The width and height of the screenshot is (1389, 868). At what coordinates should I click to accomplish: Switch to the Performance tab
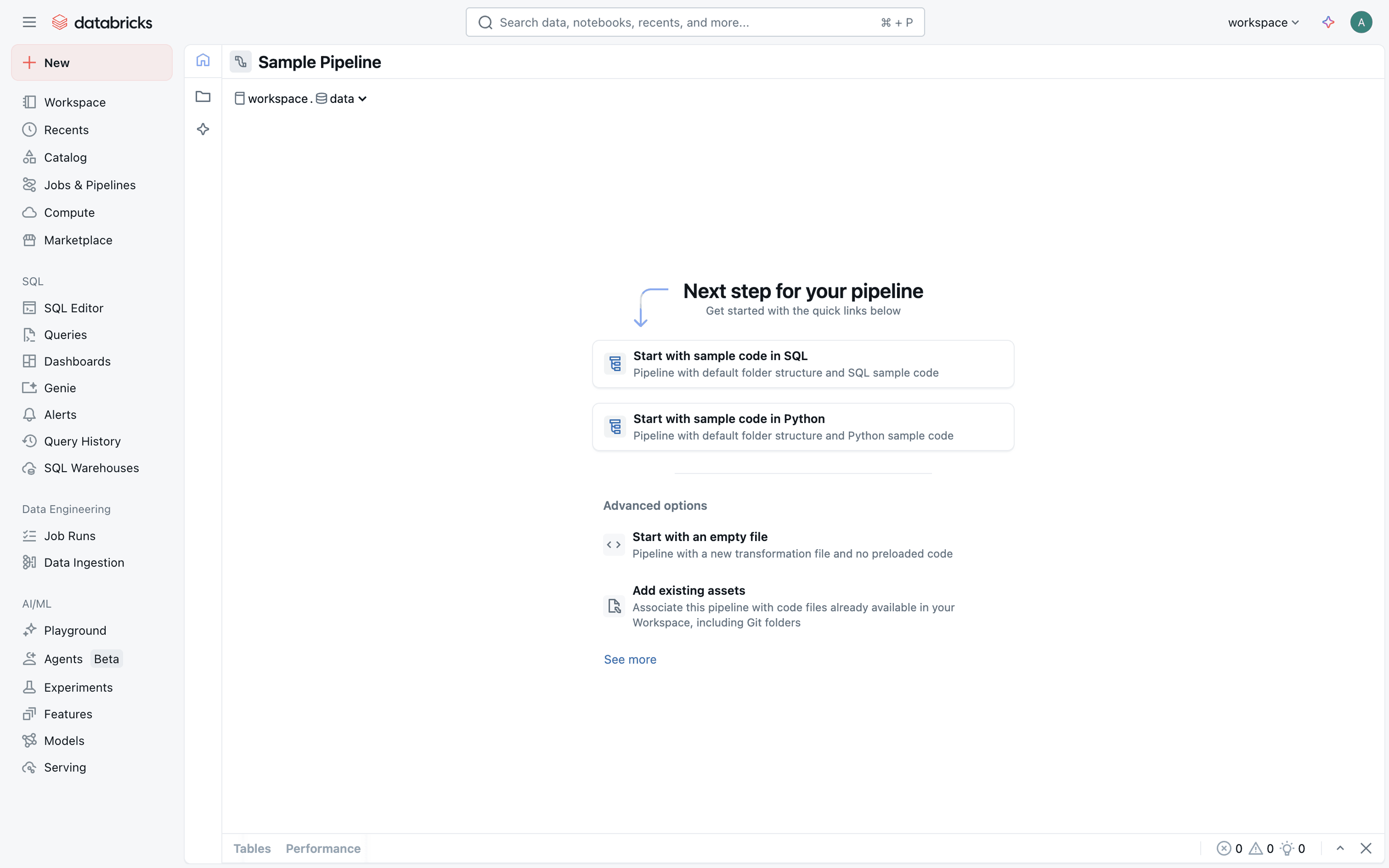pos(323,848)
